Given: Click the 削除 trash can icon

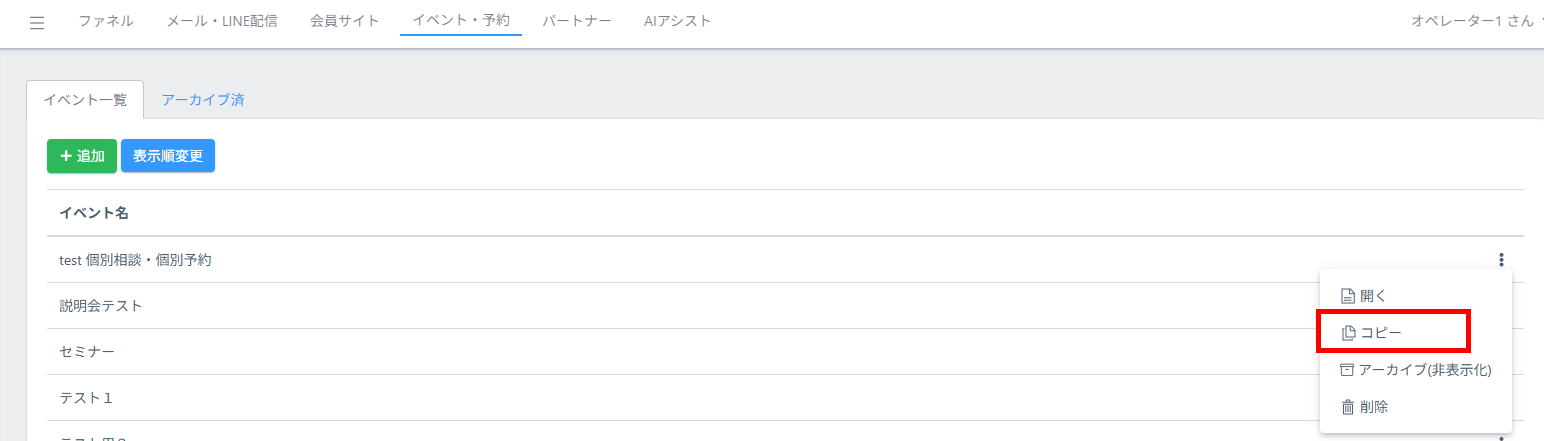Looking at the screenshot, I should click(1347, 407).
